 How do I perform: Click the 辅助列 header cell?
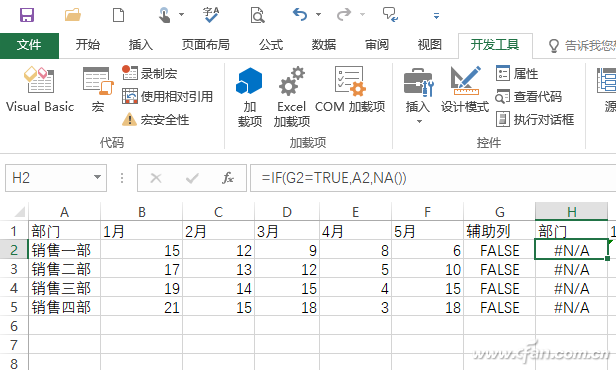499,231
